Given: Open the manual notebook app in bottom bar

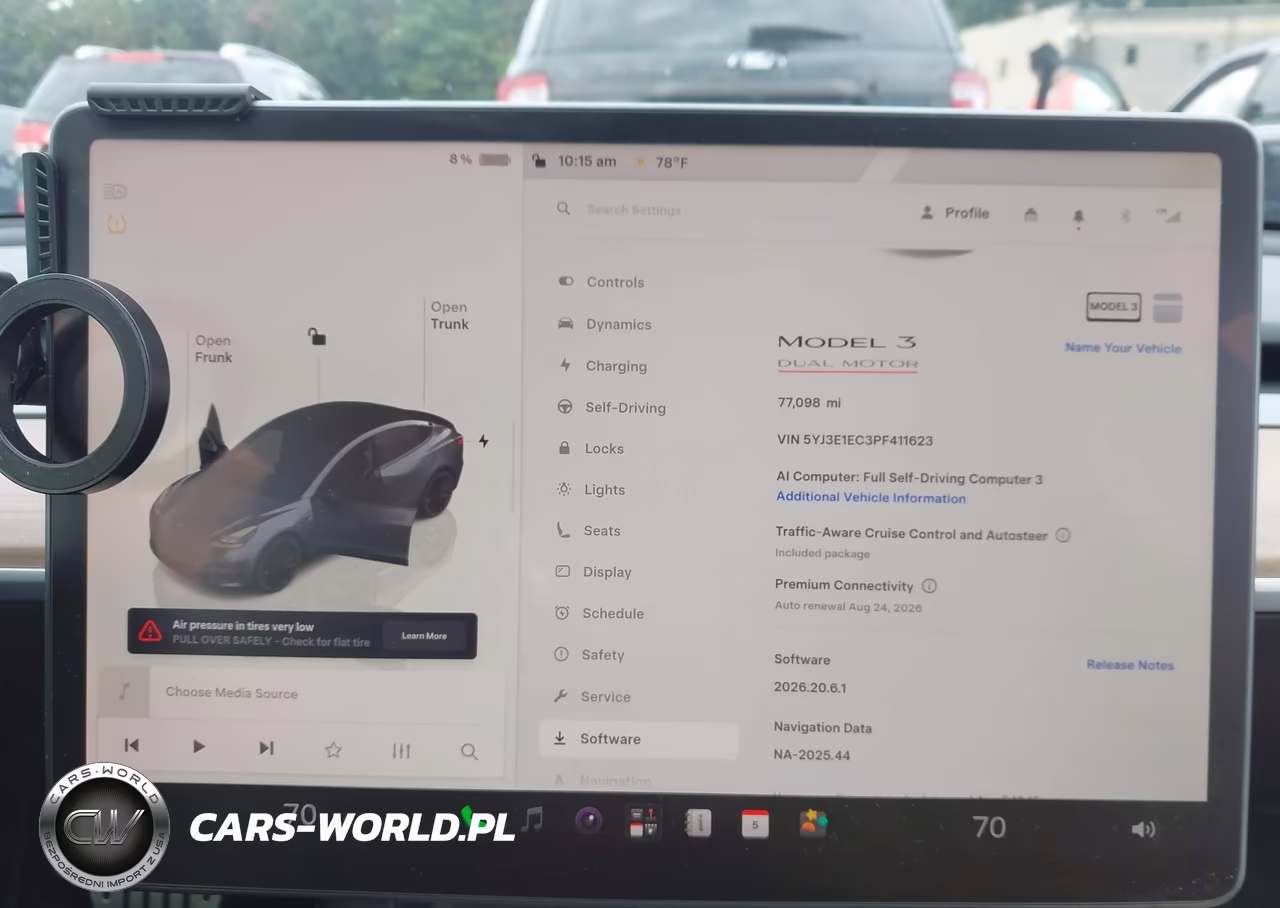Looking at the screenshot, I should (x=697, y=823).
